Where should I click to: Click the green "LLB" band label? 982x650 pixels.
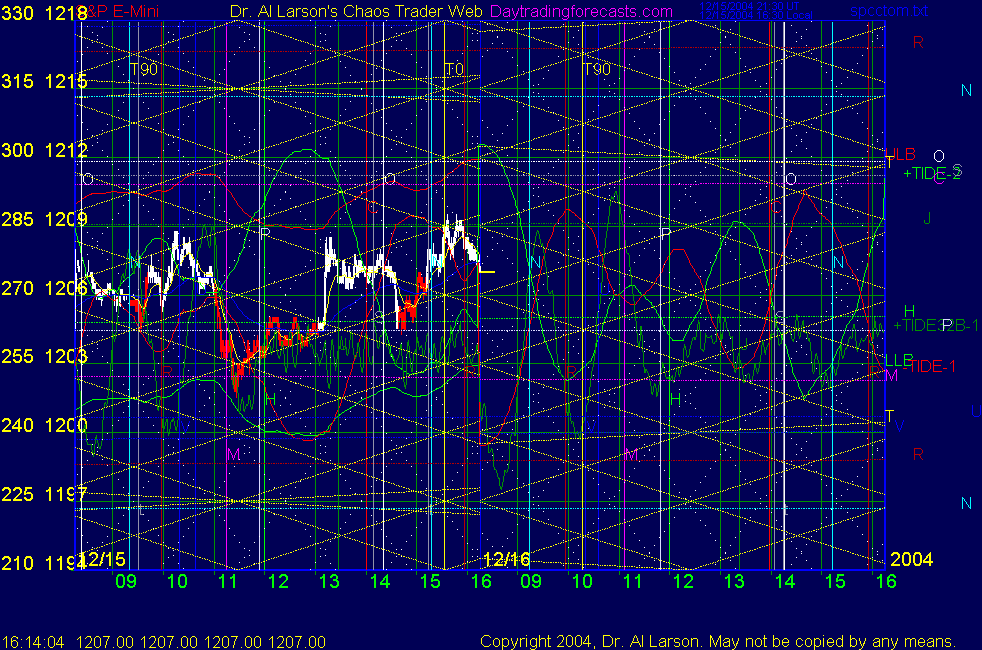(899, 360)
